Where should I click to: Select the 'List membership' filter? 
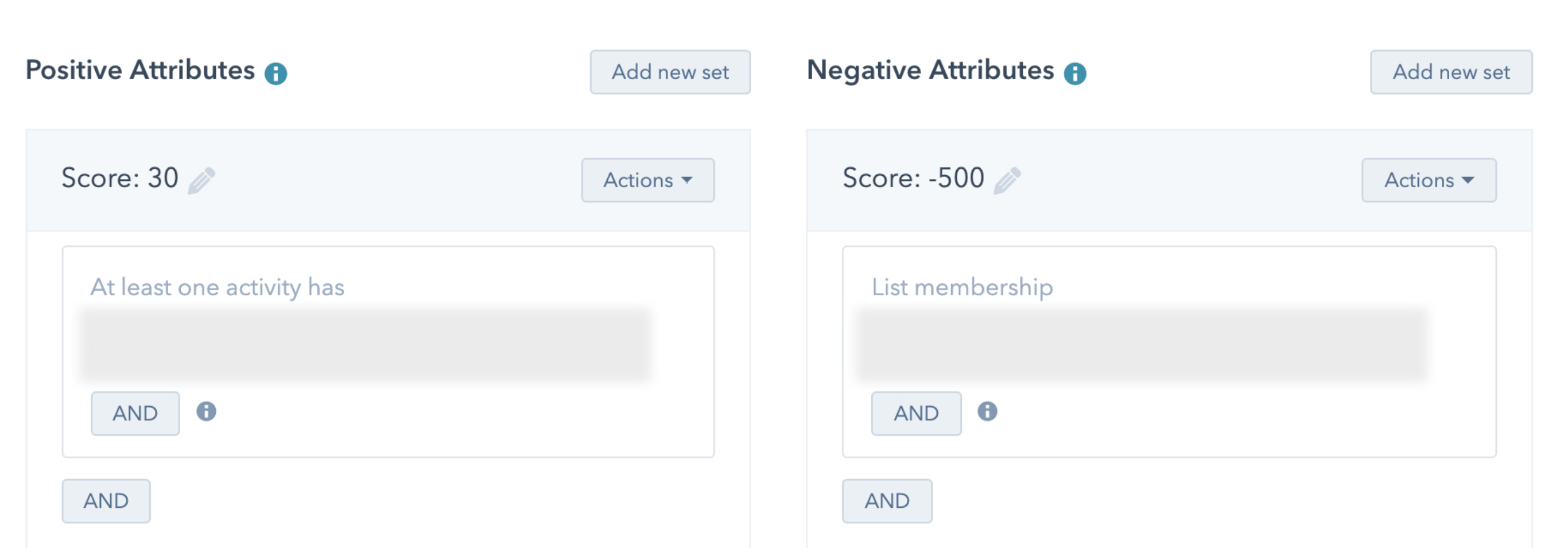[962, 287]
